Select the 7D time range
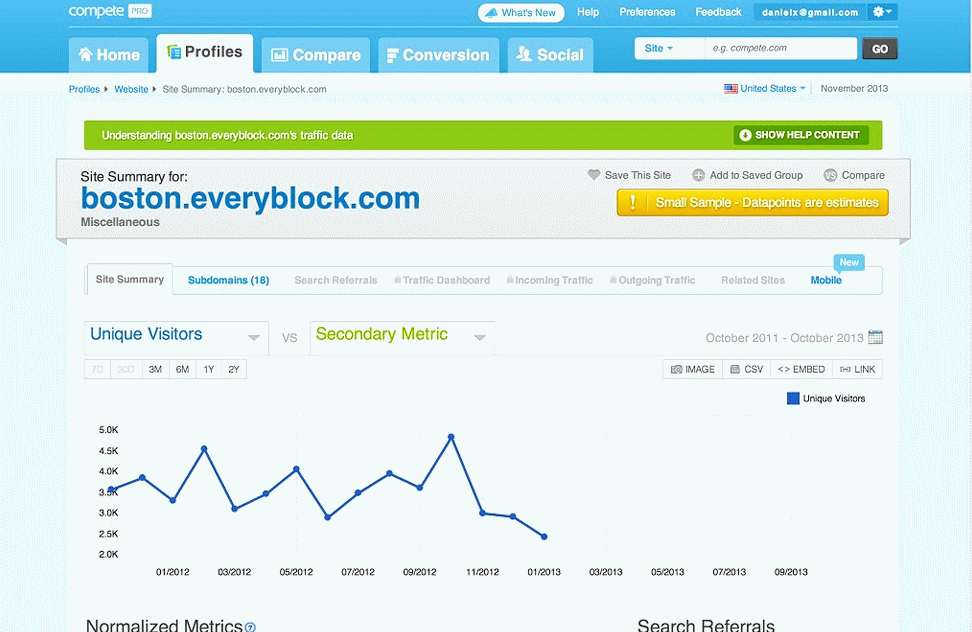The image size is (972, 632). tap(97, 369)
